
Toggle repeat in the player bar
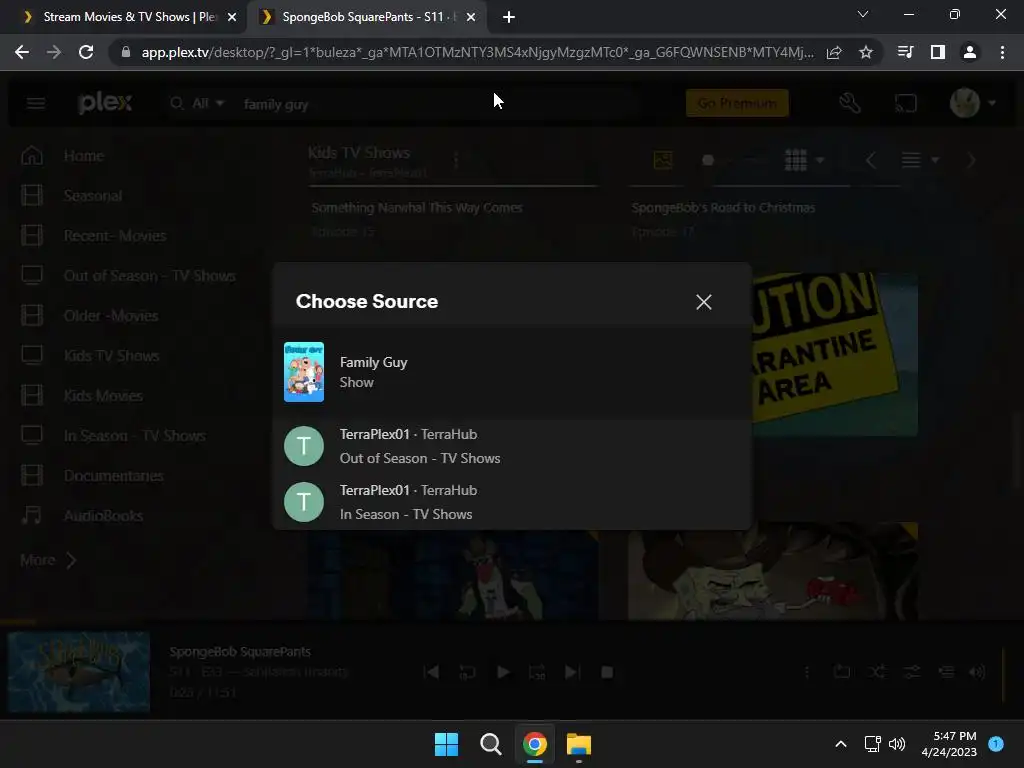842,672
